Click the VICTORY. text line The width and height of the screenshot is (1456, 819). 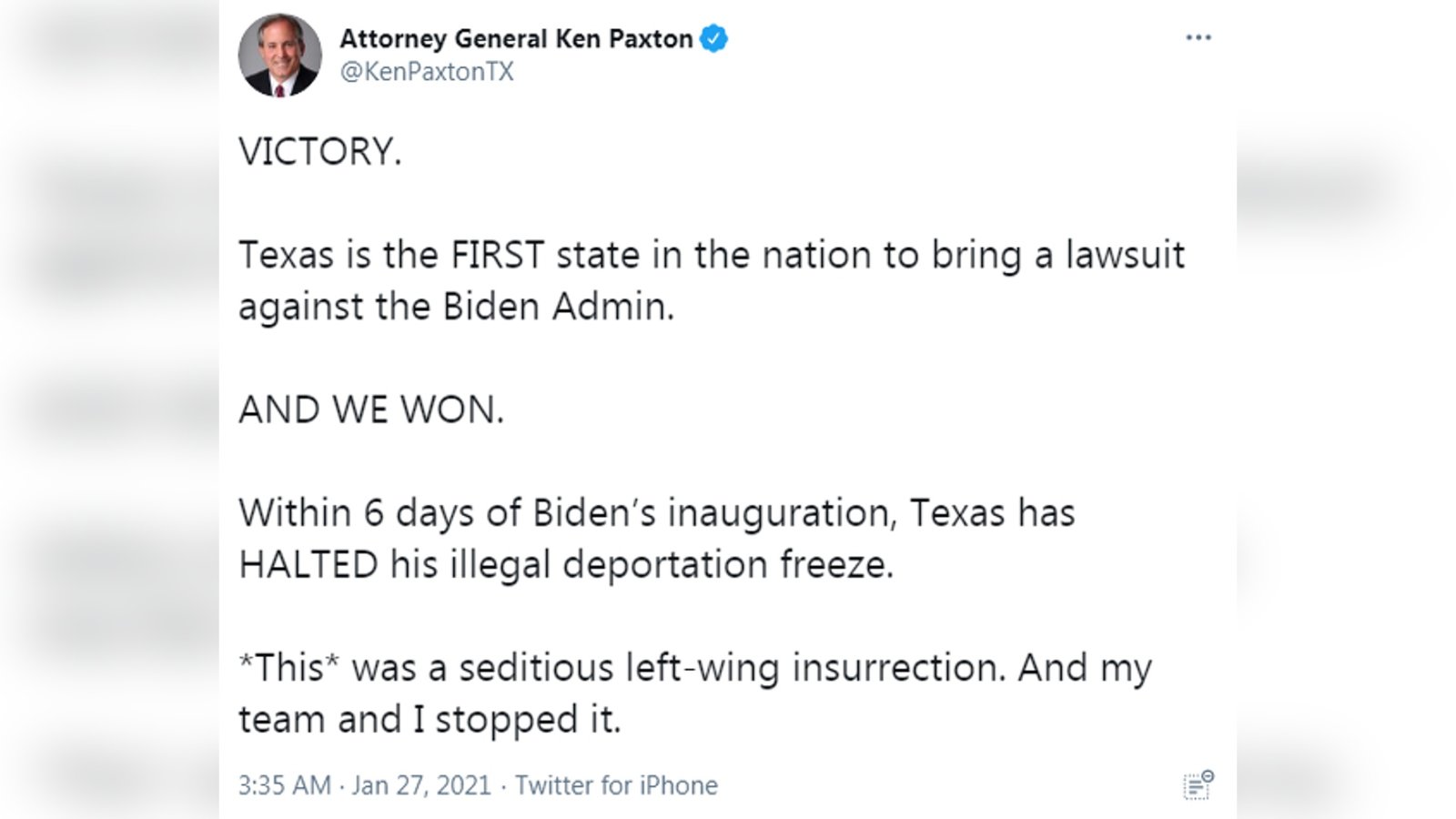pyautogui.click(x=319, y=151)
